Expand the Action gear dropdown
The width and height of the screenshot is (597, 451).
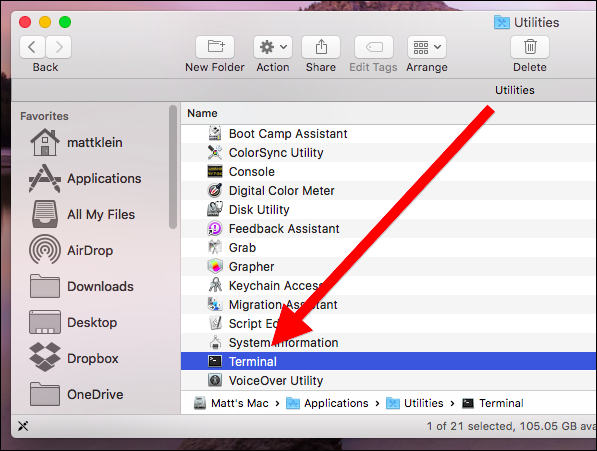point(273,47)
